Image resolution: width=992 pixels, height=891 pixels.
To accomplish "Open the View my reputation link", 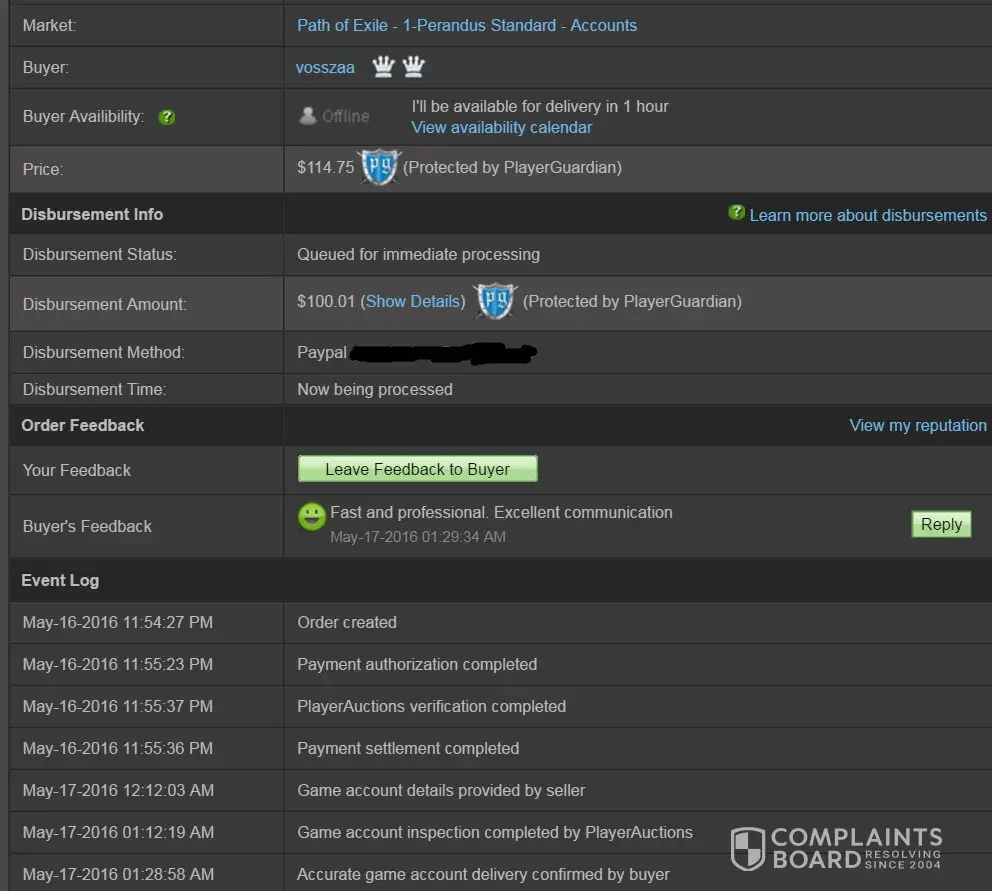I will click(x=917, y=425).
